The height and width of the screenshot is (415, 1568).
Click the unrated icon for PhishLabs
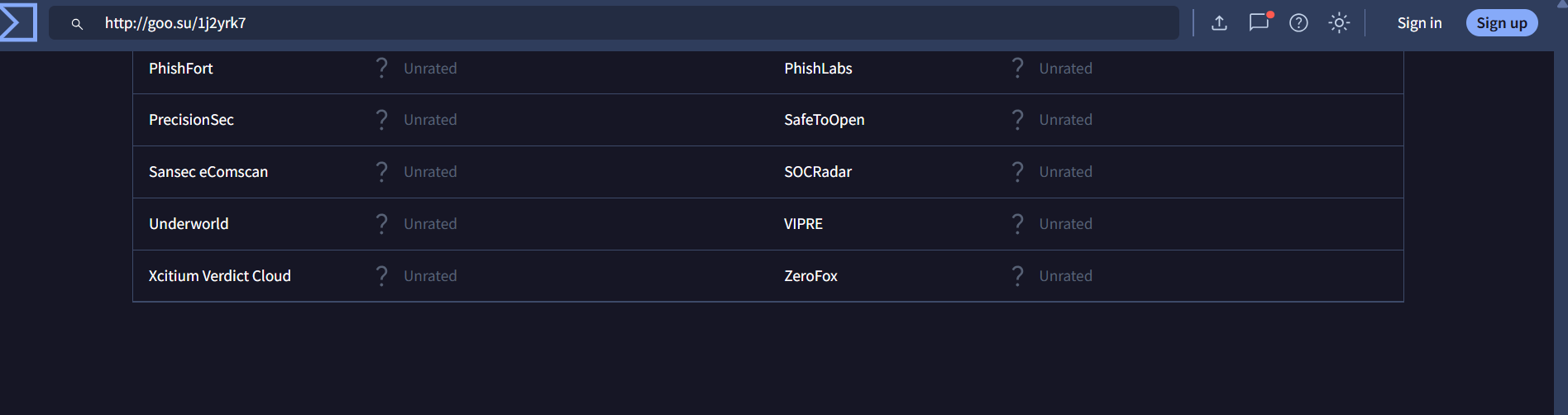[1017, 68]
